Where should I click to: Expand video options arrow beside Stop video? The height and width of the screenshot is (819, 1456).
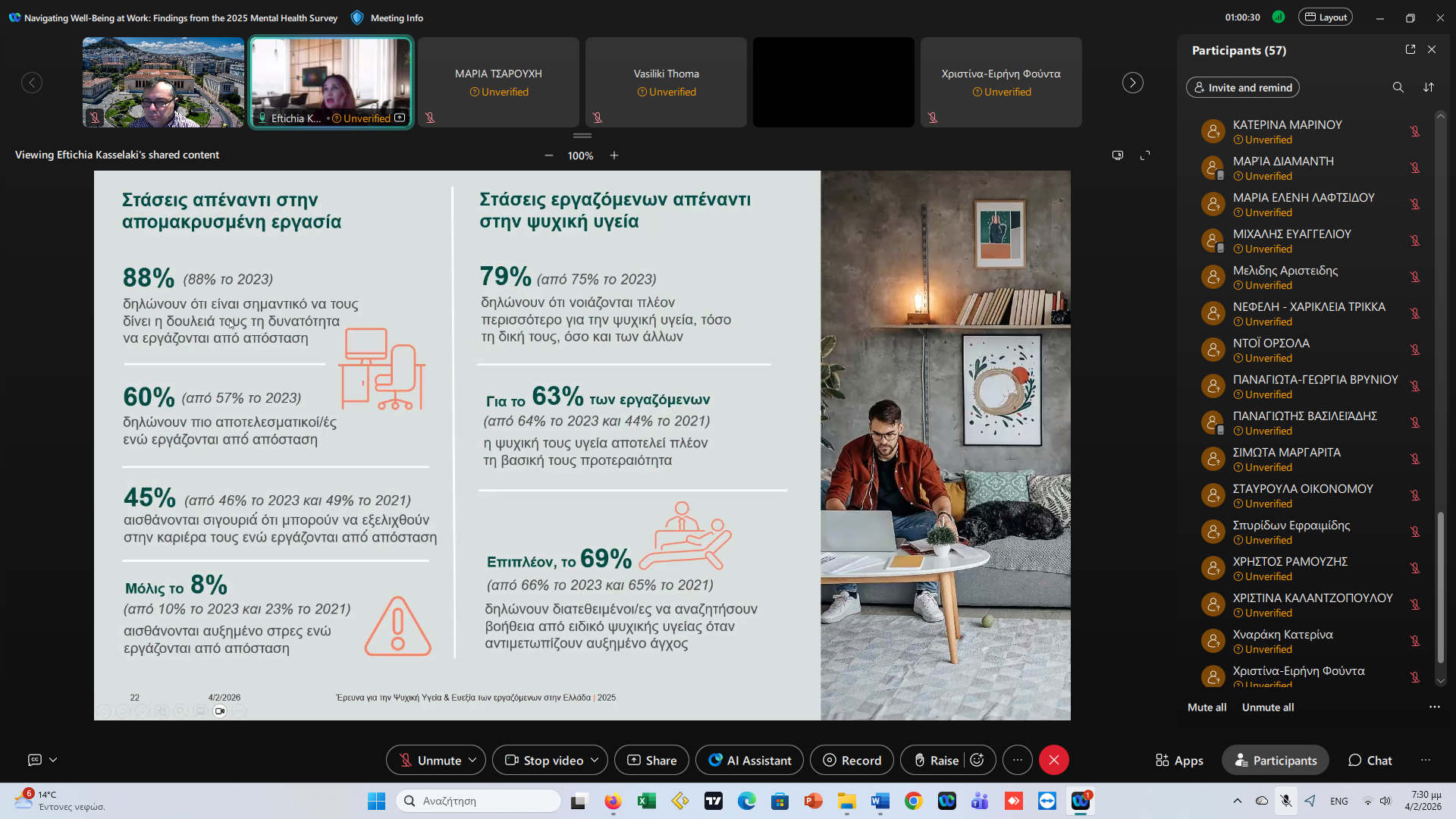[x=595, y=760]
